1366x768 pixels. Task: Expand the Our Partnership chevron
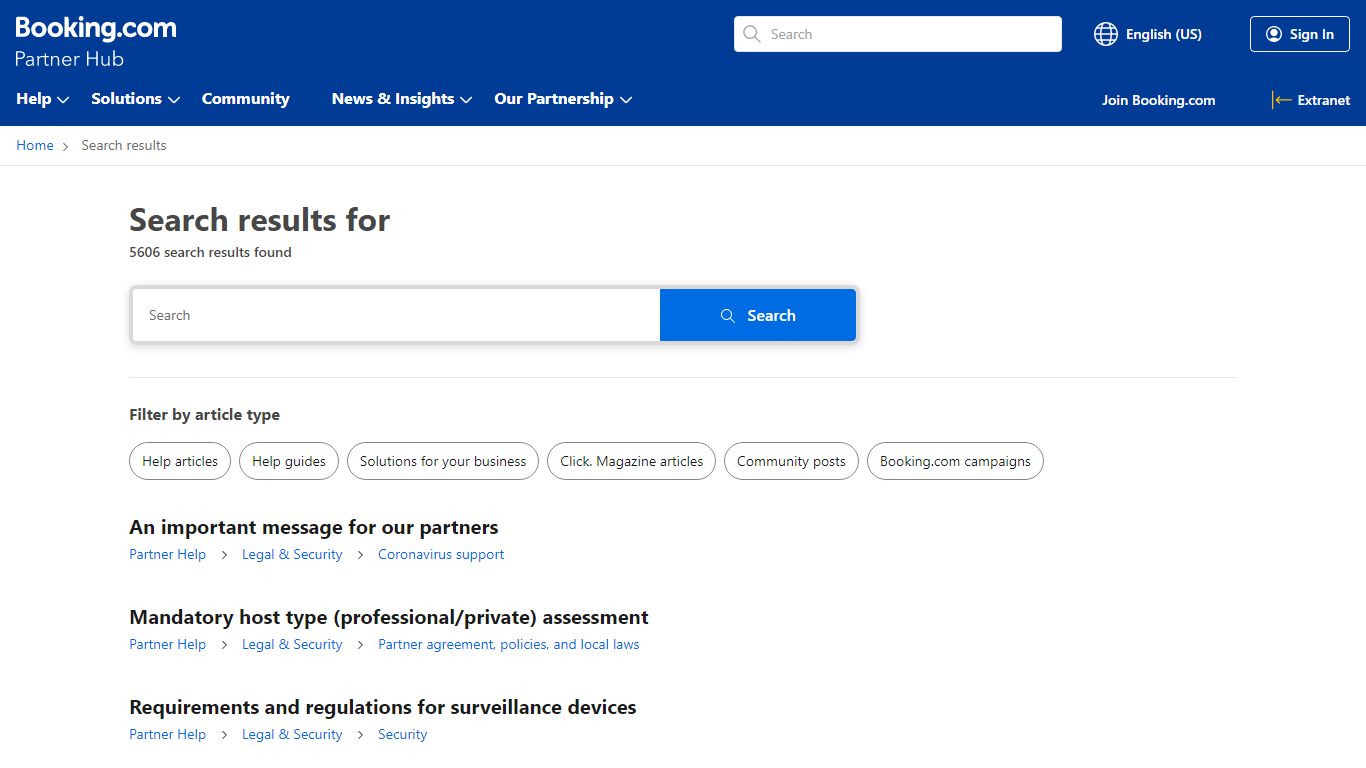point(626,100)
